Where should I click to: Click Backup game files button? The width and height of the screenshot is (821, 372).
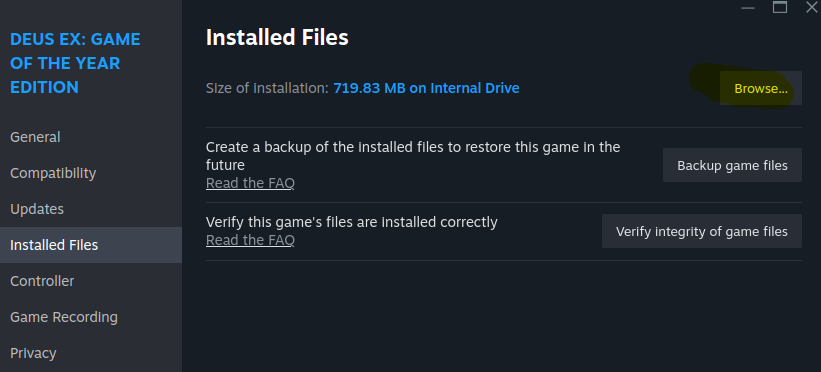[732, 165]
